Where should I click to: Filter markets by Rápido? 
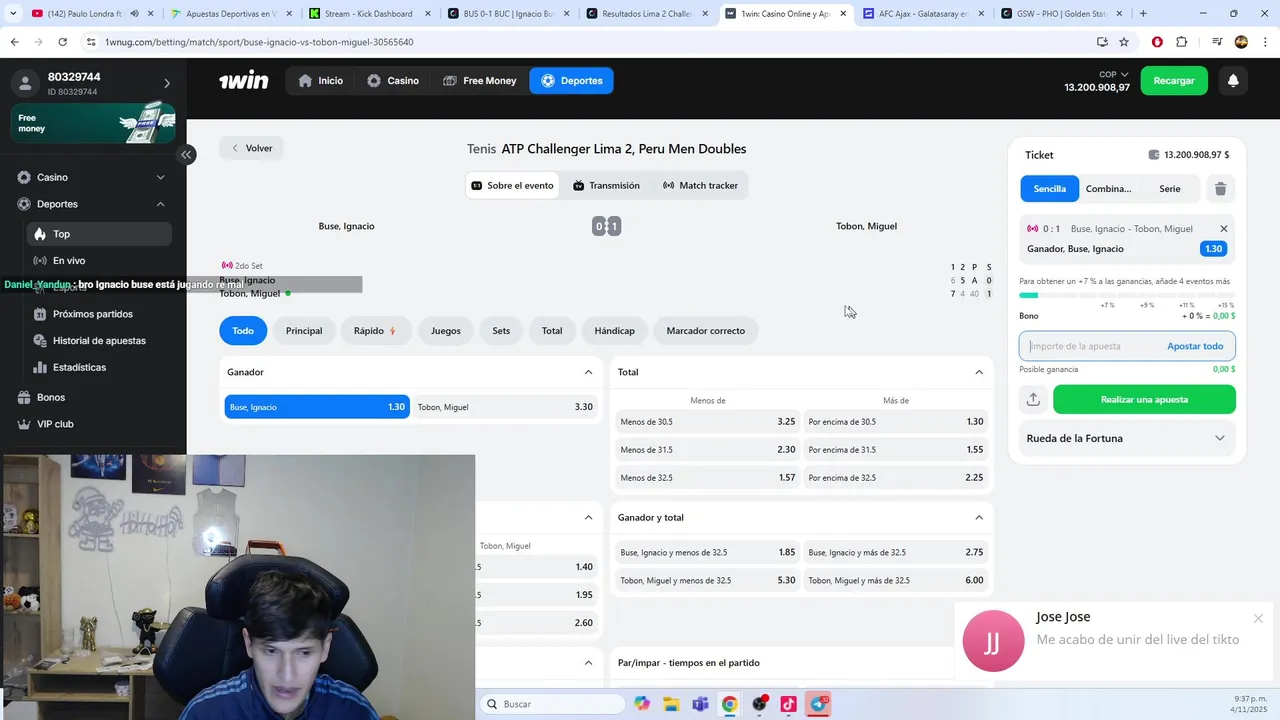click(x=375, y=331)
